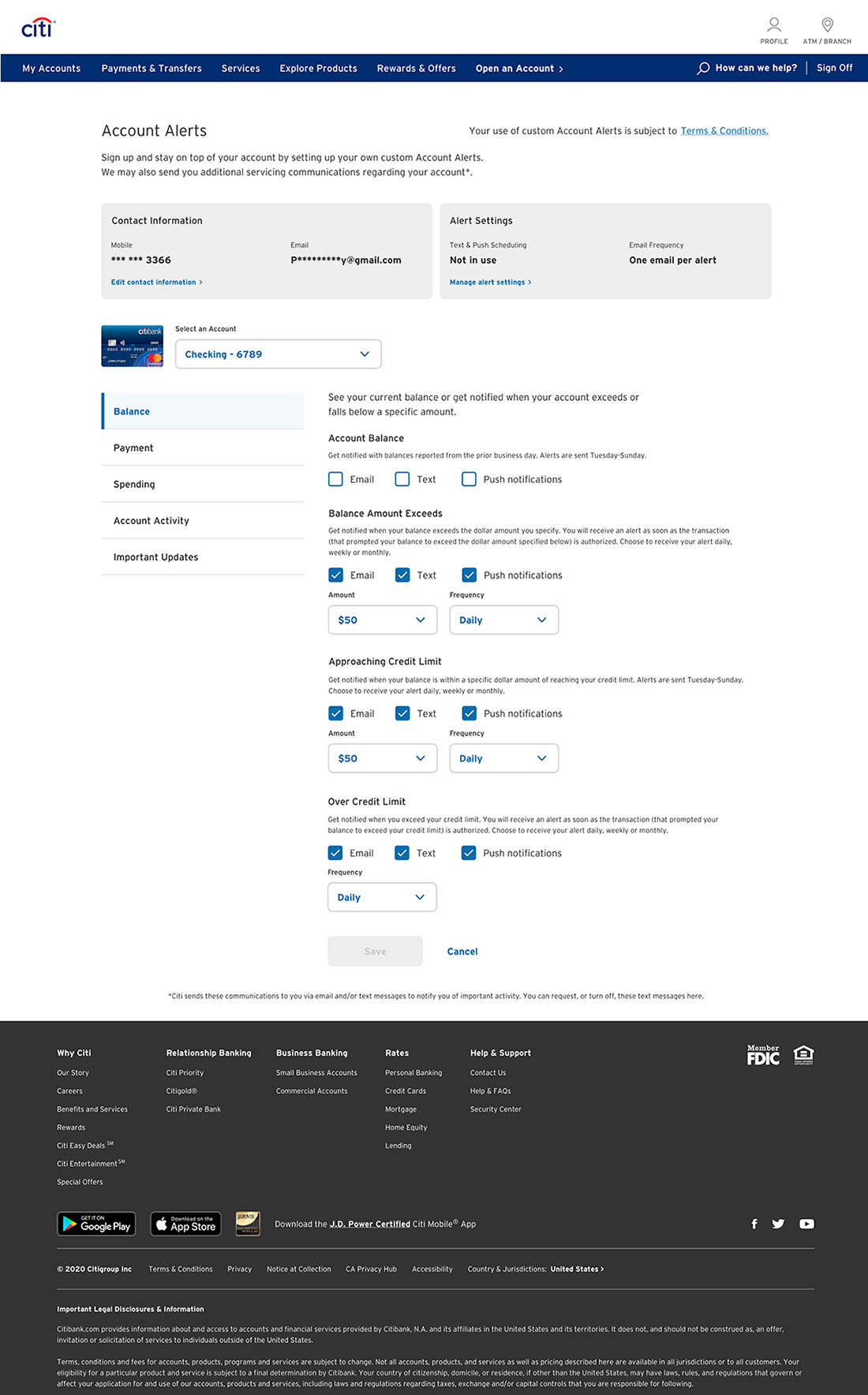Open the ATM / Branch locator icon
868x1395 pixels.
[x=827, y=30]
